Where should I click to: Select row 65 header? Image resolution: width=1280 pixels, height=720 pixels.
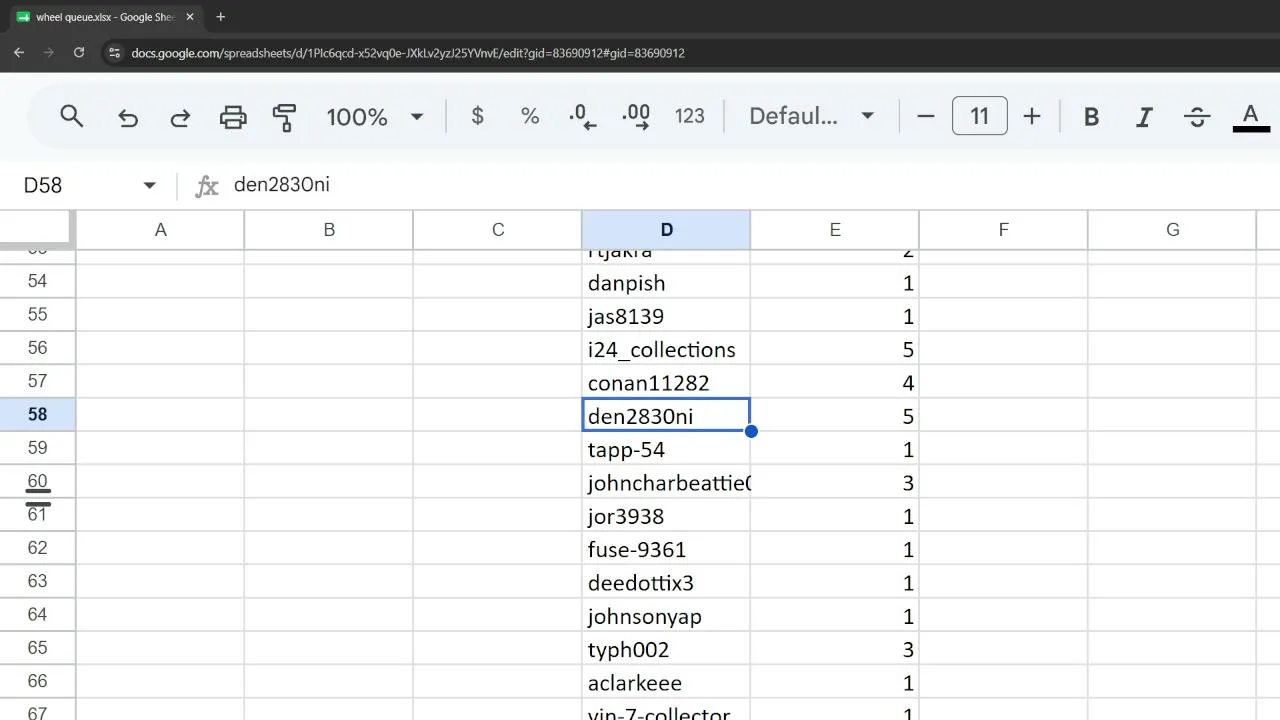(37, 648)
